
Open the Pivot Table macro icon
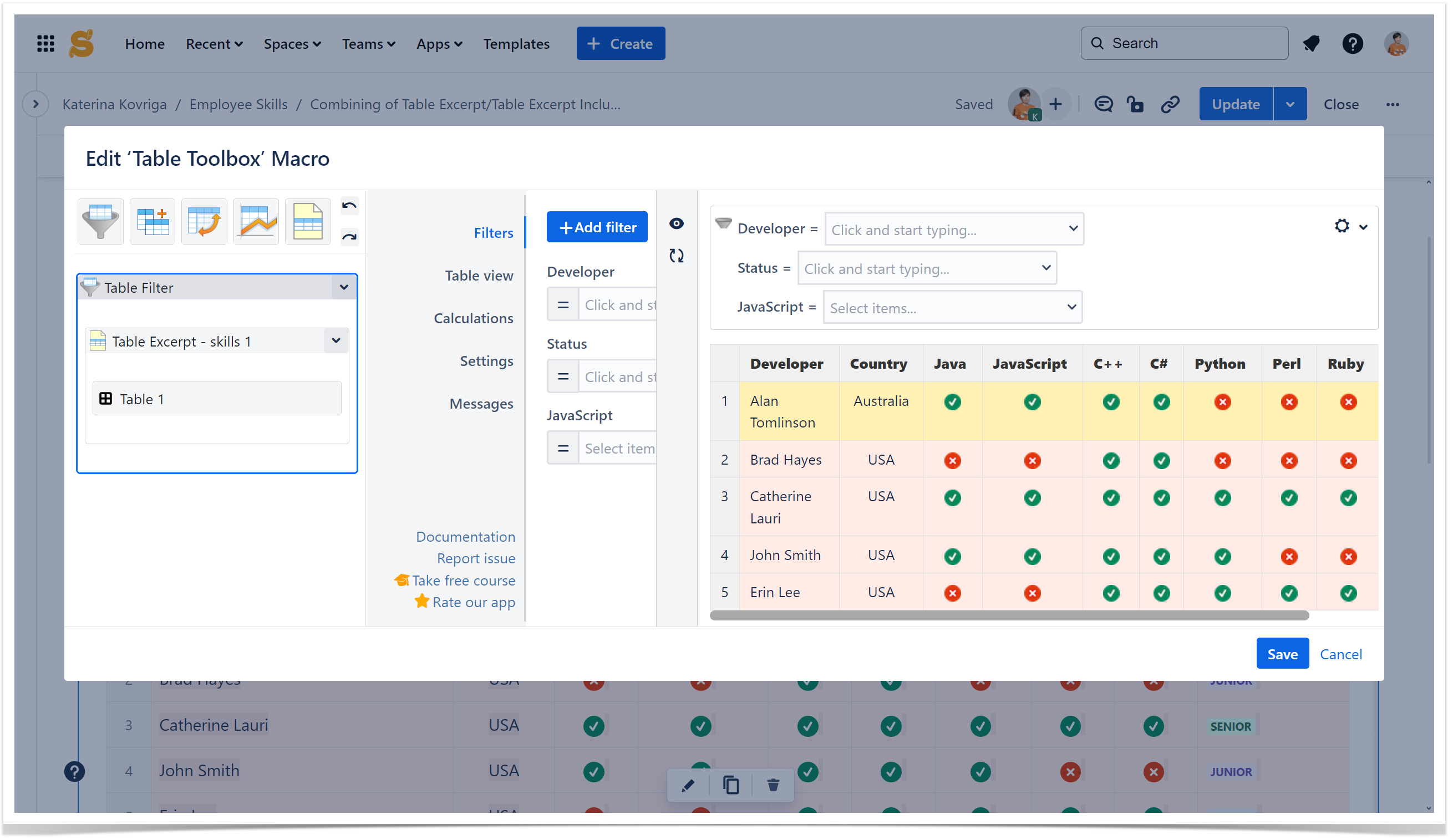click(204, 221)
